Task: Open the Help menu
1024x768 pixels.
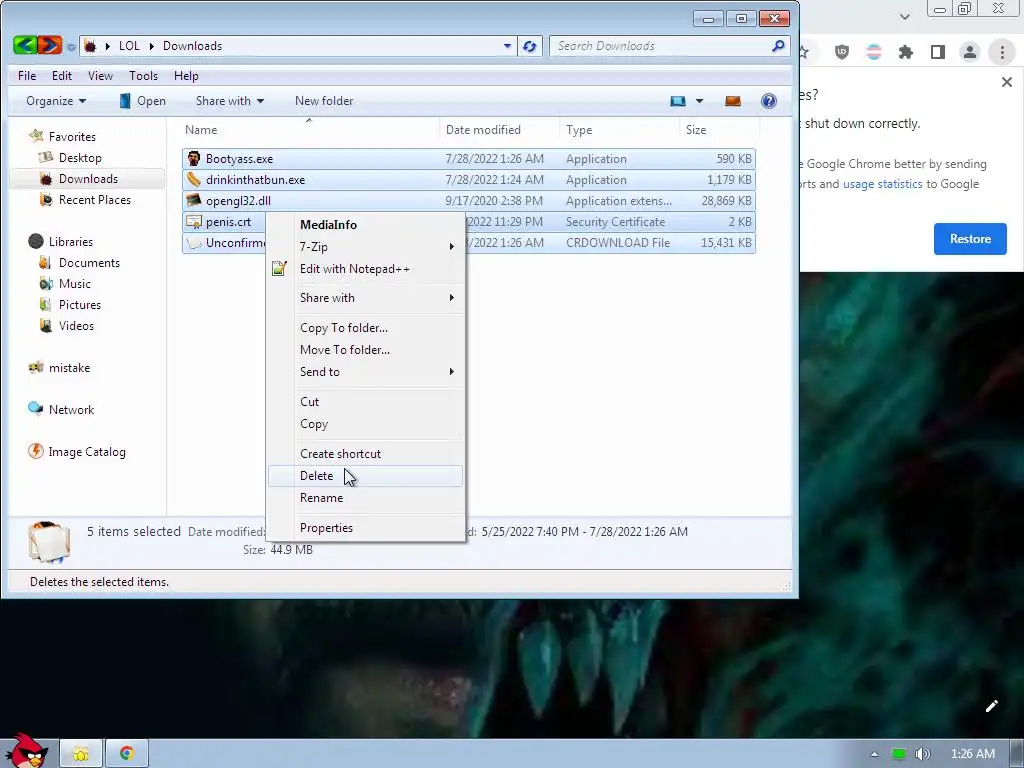Action: [186, 76]
